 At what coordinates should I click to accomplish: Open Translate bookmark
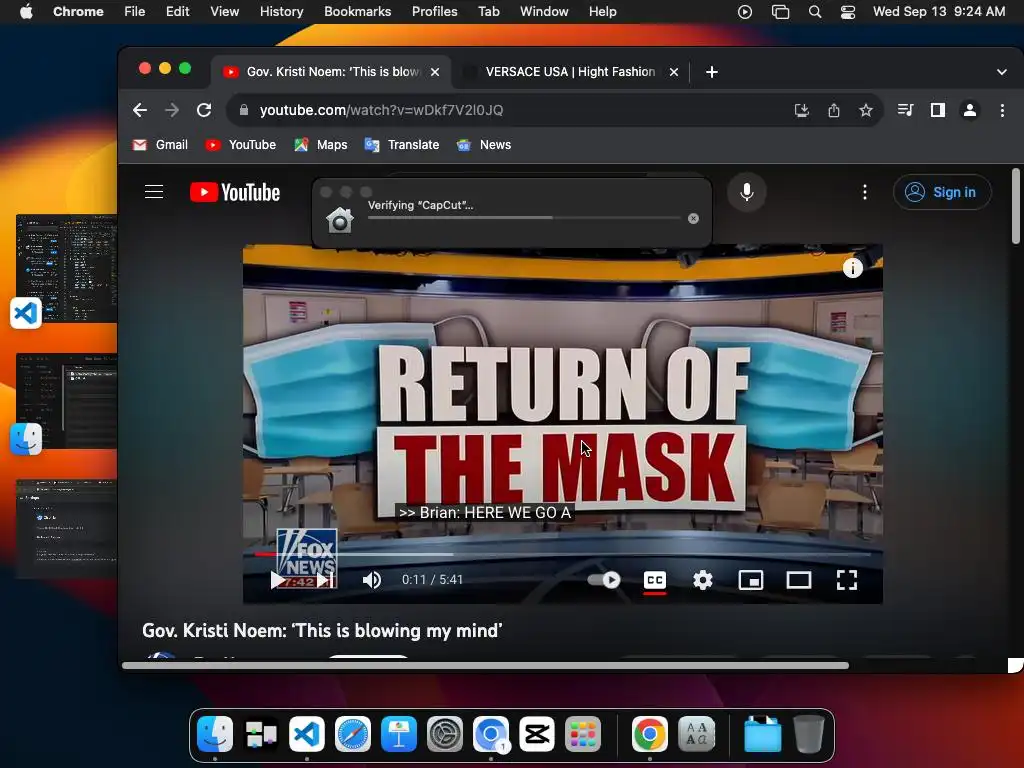coord(402,145)
